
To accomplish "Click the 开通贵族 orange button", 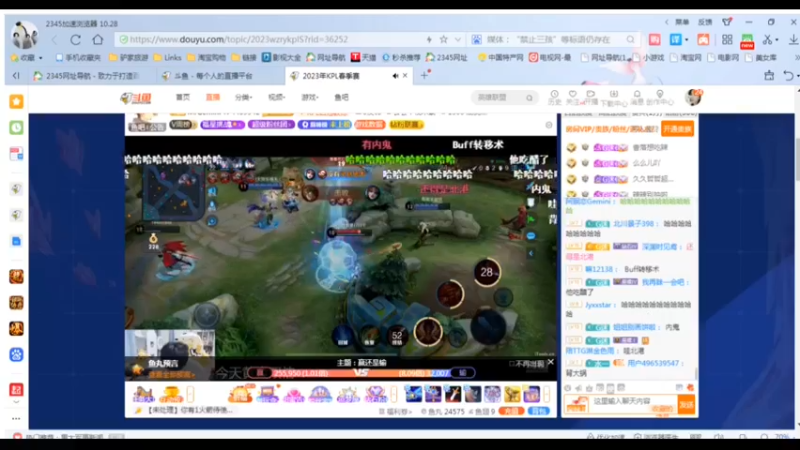I will (678, 129).
